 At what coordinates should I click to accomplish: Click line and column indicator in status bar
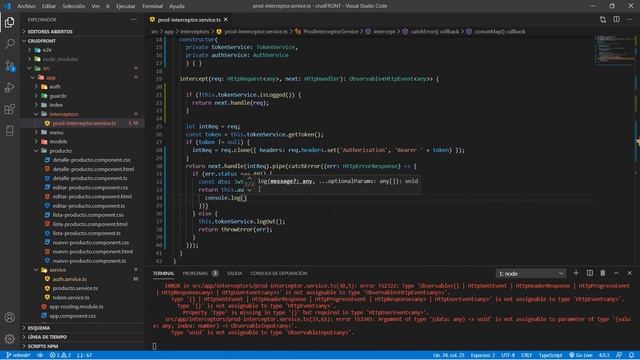coord(448,355)
